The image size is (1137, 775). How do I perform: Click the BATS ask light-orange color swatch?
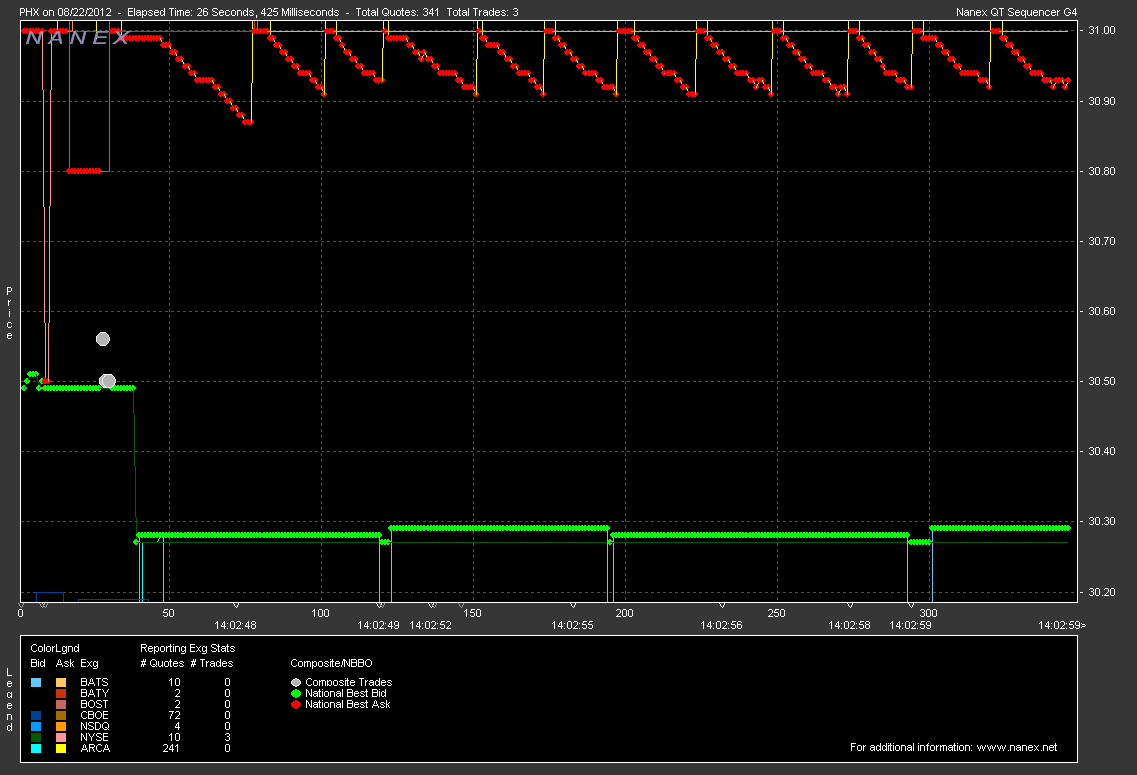(61, 682)
